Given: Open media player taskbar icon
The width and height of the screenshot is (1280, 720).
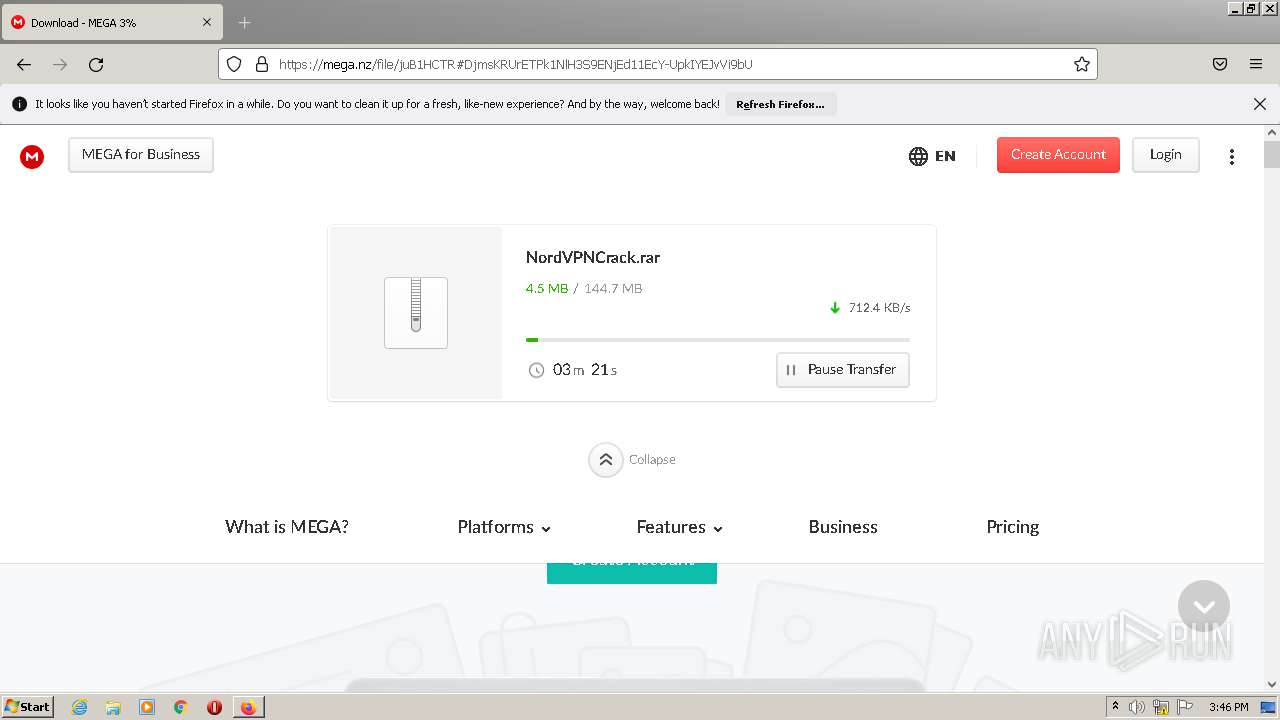Looking at the screenshot, I should (147, 707).
